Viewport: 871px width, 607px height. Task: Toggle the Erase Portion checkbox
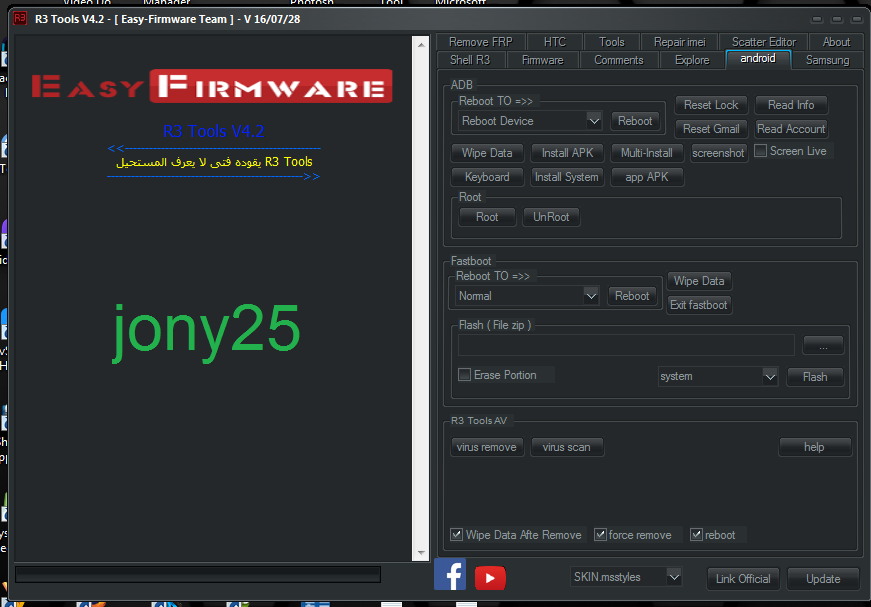pyautogui.click(x=464, y=375)
